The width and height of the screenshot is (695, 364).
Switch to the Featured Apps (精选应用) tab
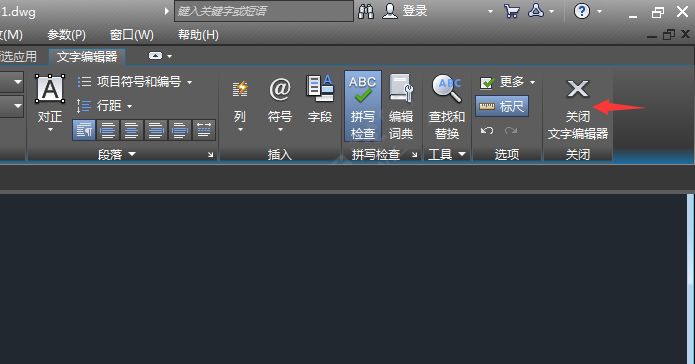tap(18, 57)
